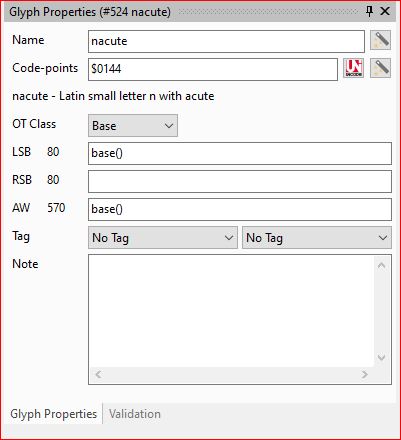Open the Unicode character picker icon
This screenshot has height=440, width=401.
pyautogui.click(x=354, y=68)
